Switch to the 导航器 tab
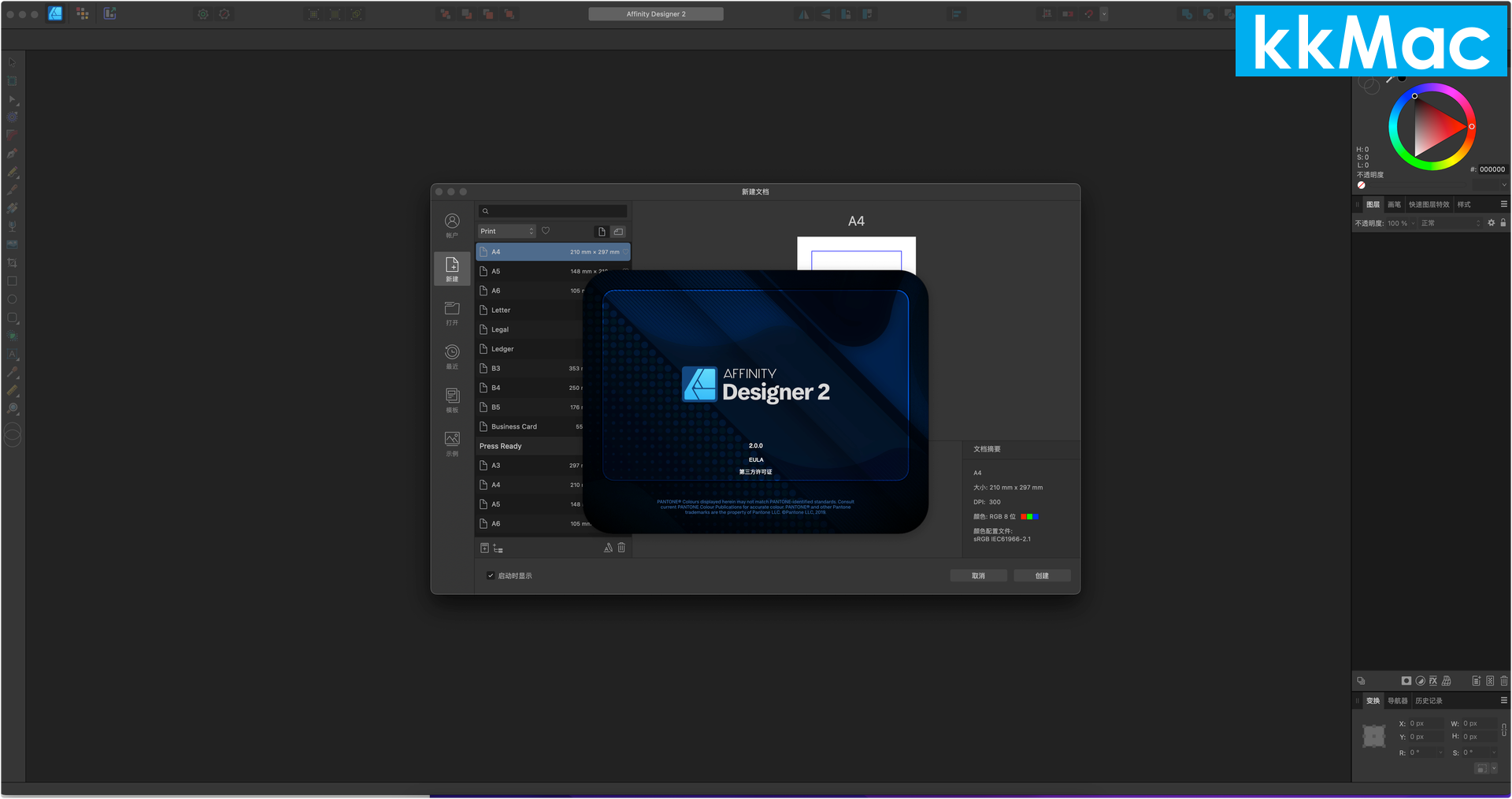 [1398, 701]
